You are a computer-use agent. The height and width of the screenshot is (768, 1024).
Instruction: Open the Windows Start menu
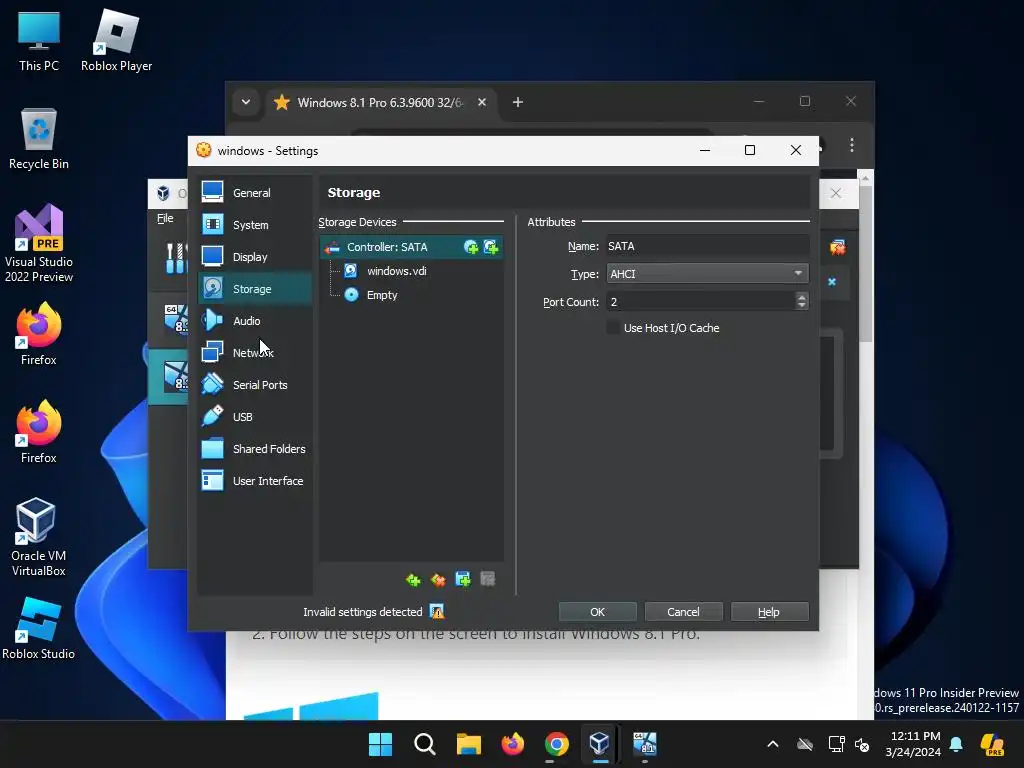[380, 744]
